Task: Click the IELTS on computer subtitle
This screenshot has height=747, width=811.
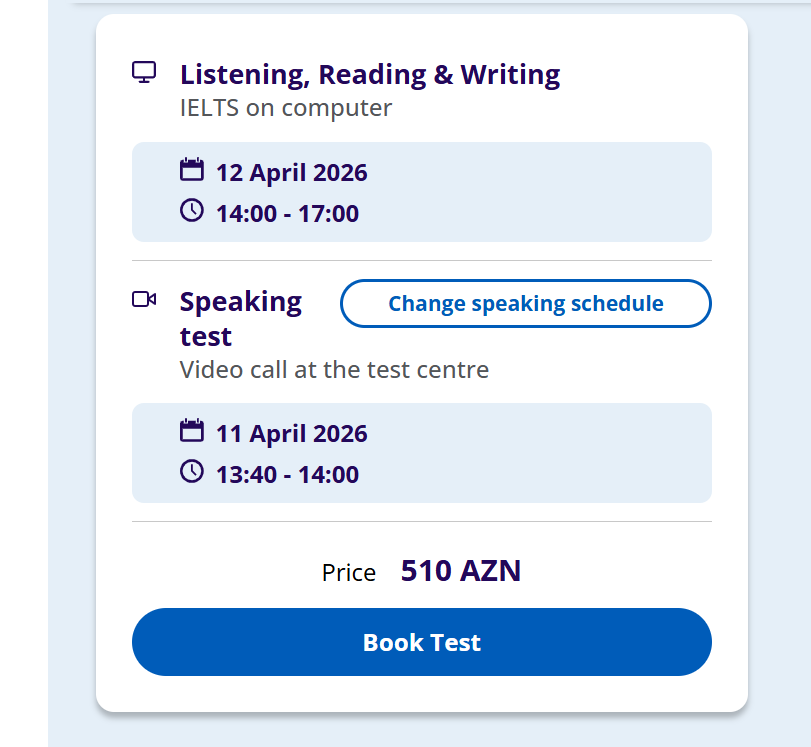Action: point(286,108)
